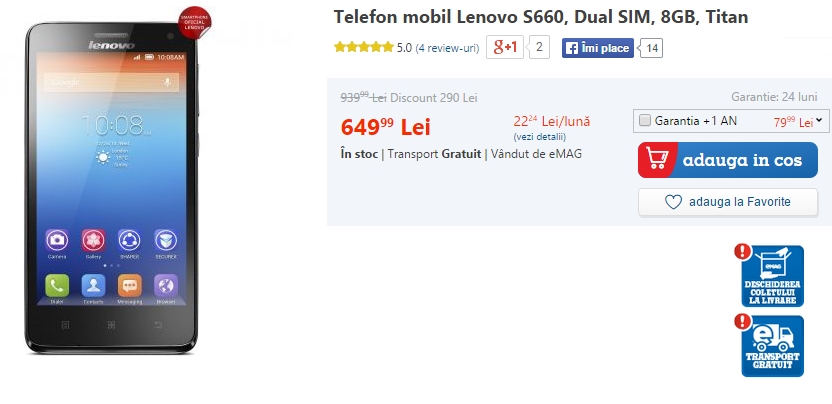The image size is (832, 404).
Task: Click the product title Lenovo S660
Action: tap(541, 17)
